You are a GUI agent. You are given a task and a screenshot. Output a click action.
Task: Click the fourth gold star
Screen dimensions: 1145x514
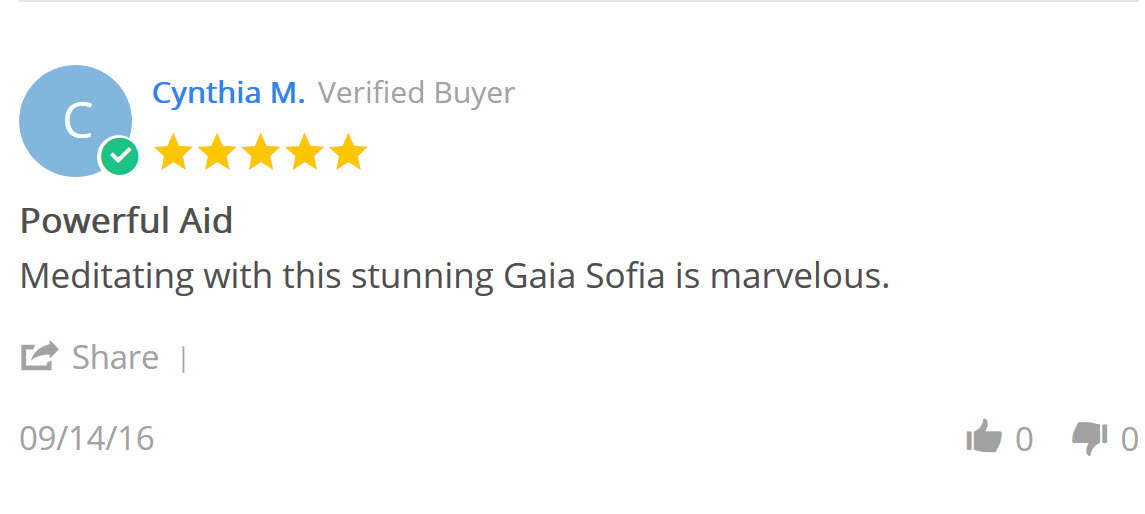pos(304,152)
